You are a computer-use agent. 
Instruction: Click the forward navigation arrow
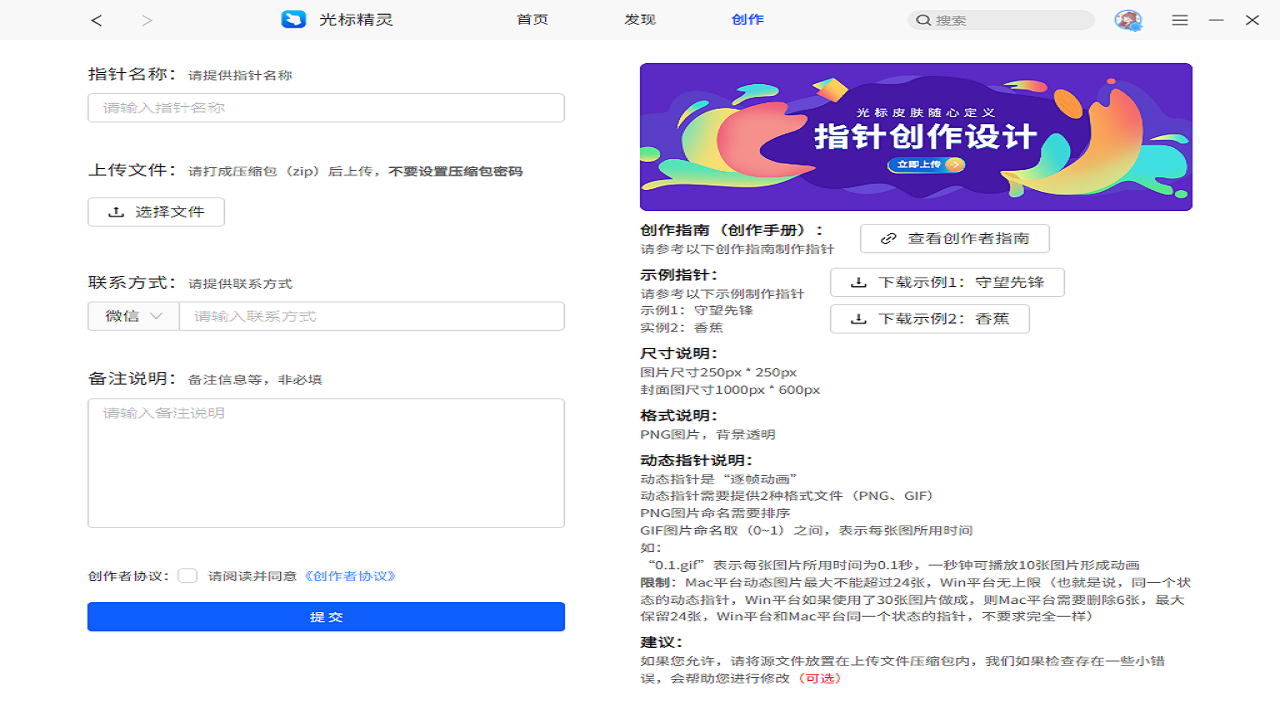146,19
